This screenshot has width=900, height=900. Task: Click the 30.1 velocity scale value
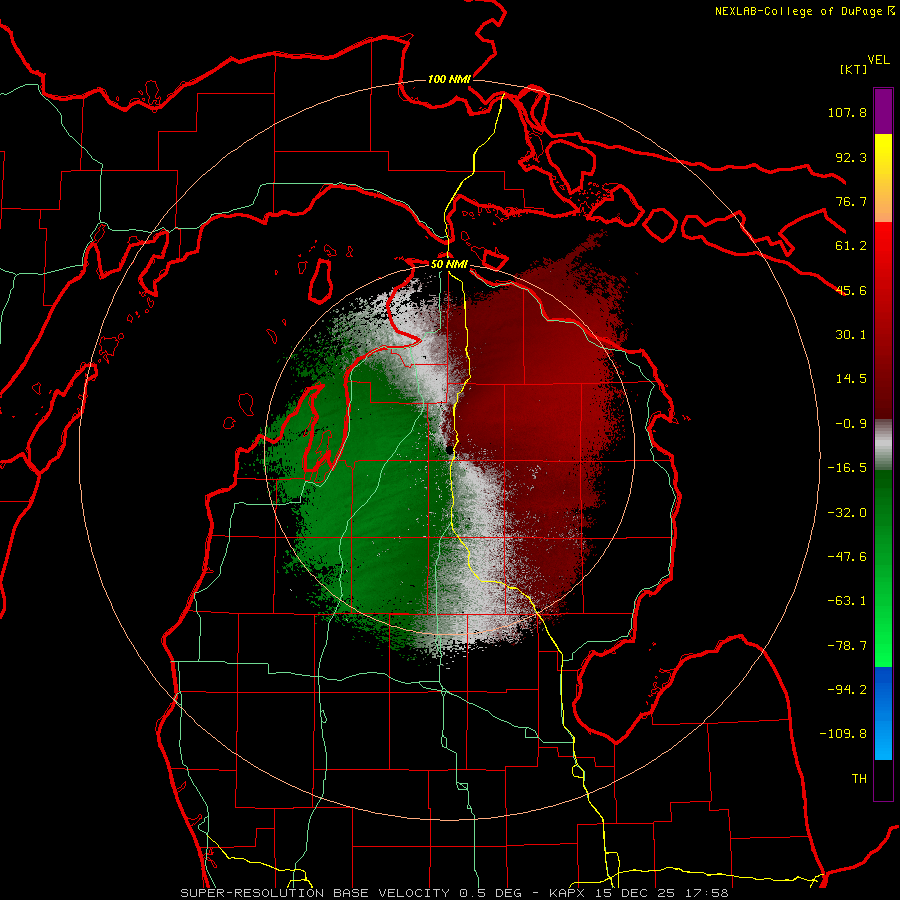click(851, 335)
